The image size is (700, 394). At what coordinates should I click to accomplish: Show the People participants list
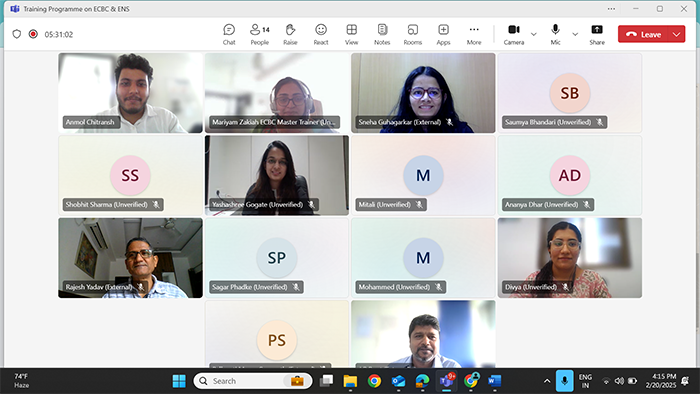(x=259, y=34)
